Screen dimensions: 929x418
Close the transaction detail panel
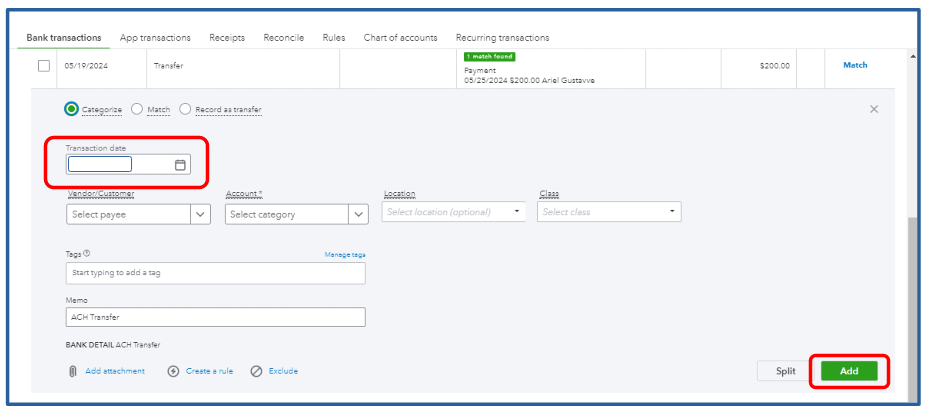point(874,109)
